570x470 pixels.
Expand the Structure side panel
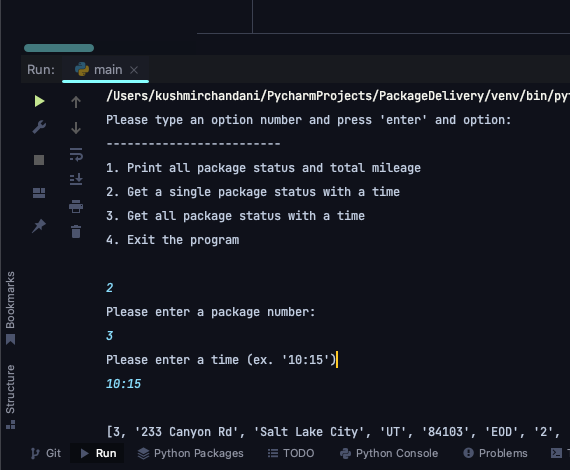pos(10,397)
